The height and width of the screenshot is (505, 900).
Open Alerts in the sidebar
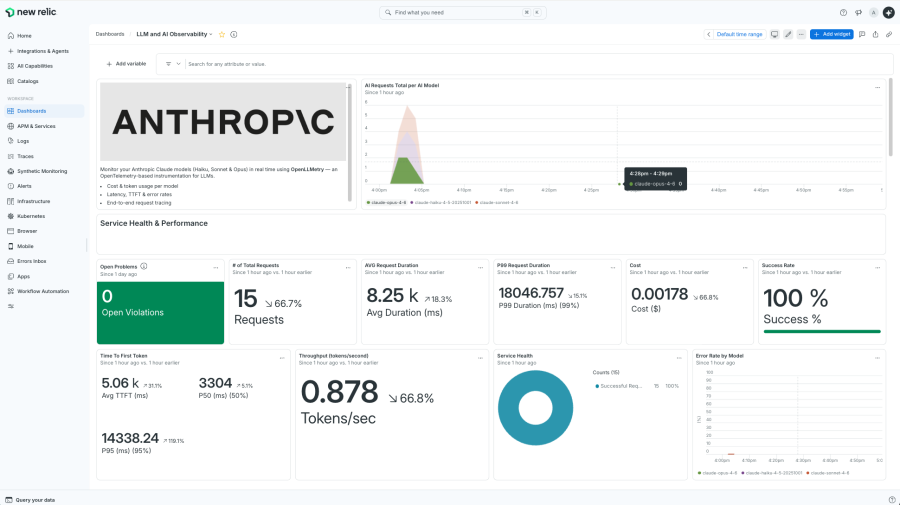(43, 186)
